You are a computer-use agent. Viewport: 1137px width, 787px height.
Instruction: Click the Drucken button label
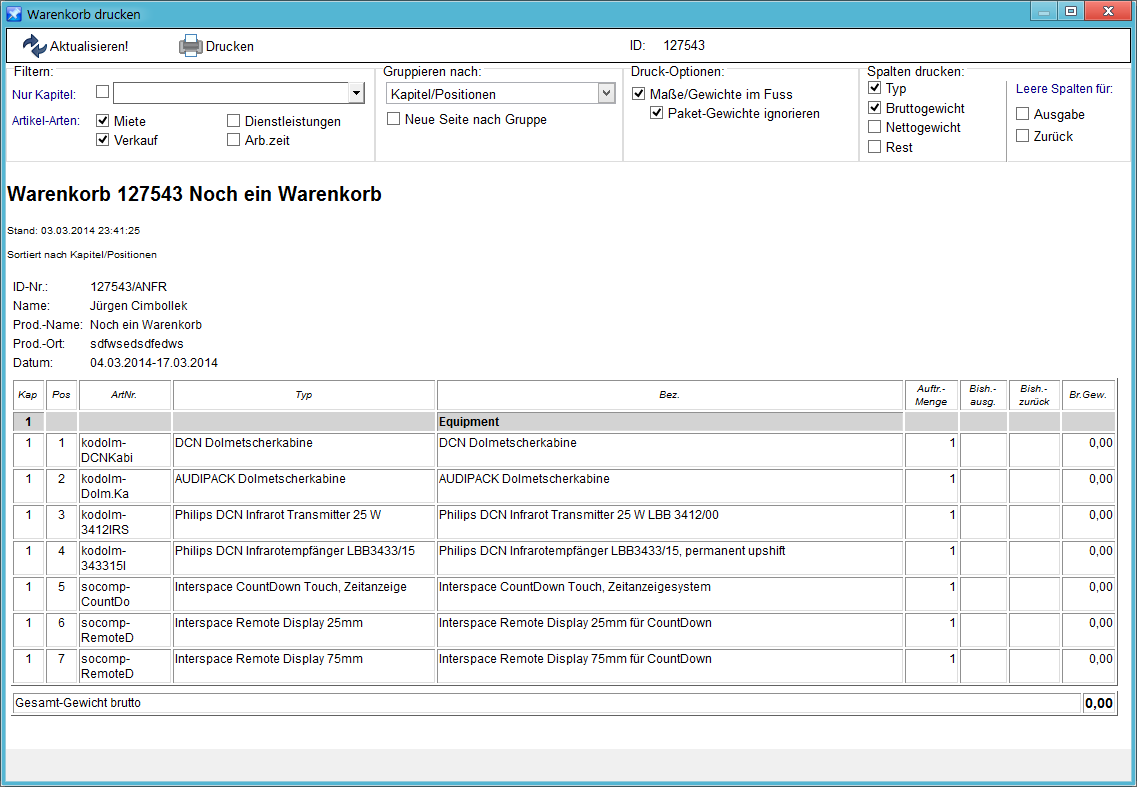point(230,46)
